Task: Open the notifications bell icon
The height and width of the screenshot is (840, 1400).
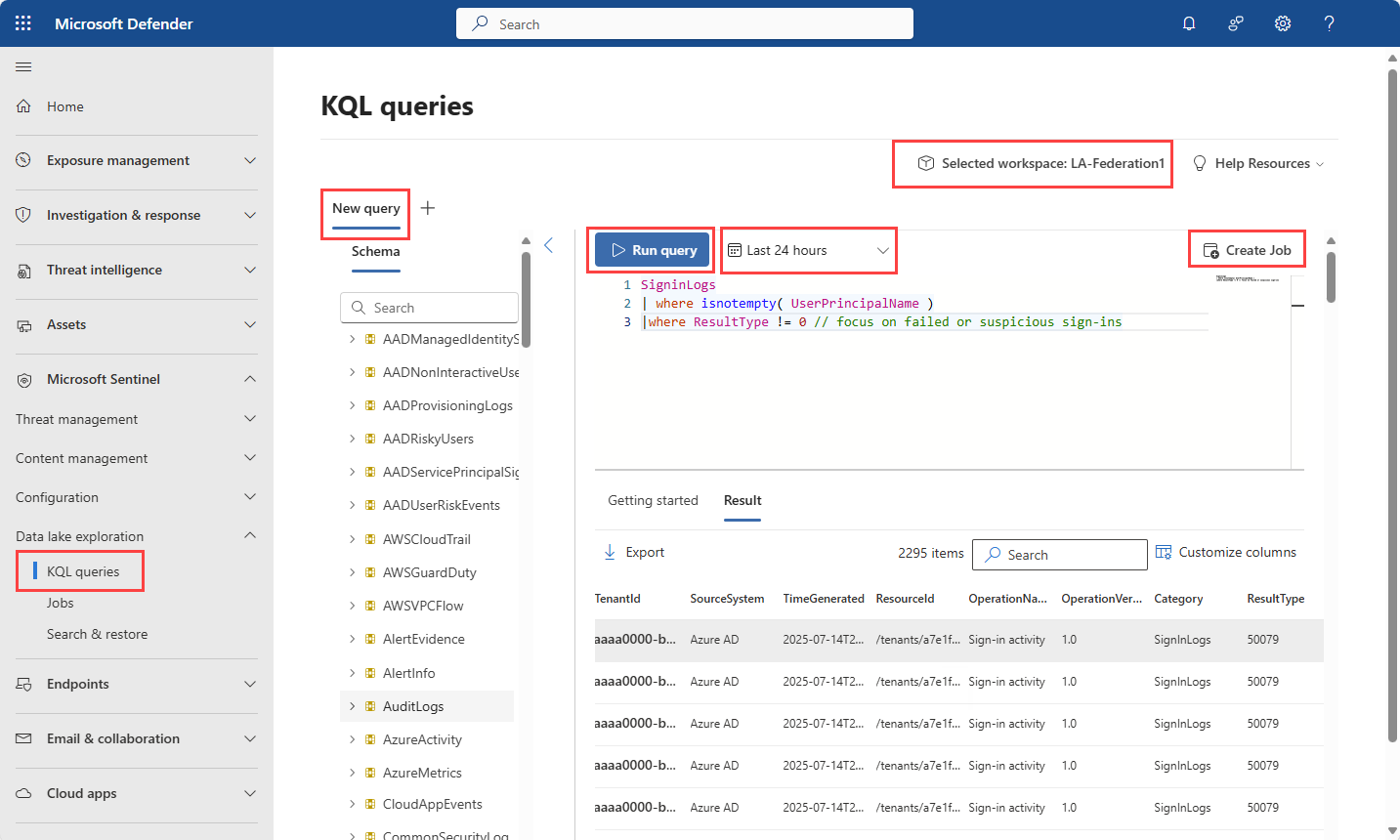Action: point(1189,23)
